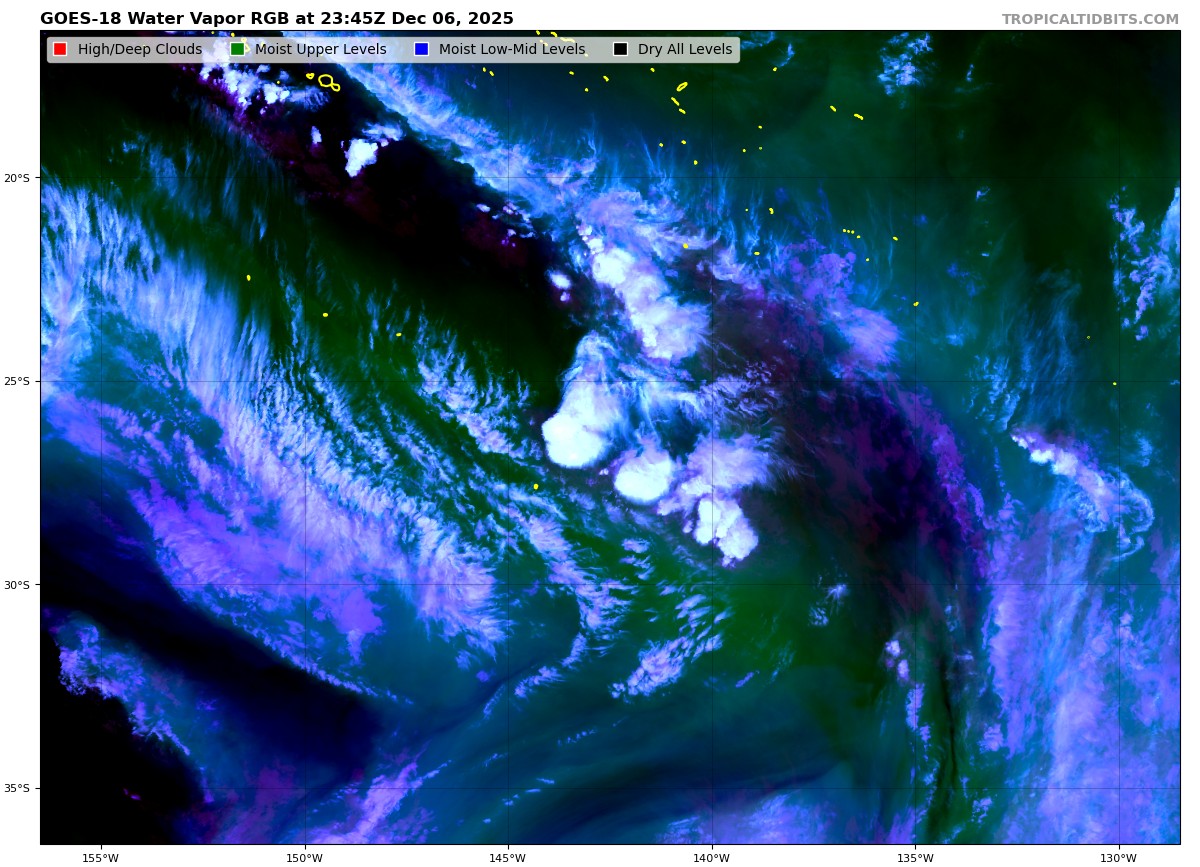Click the red High/Deep Clouds legend swatch
Viewport: 1200px width, 867px height.
[60, 49]
